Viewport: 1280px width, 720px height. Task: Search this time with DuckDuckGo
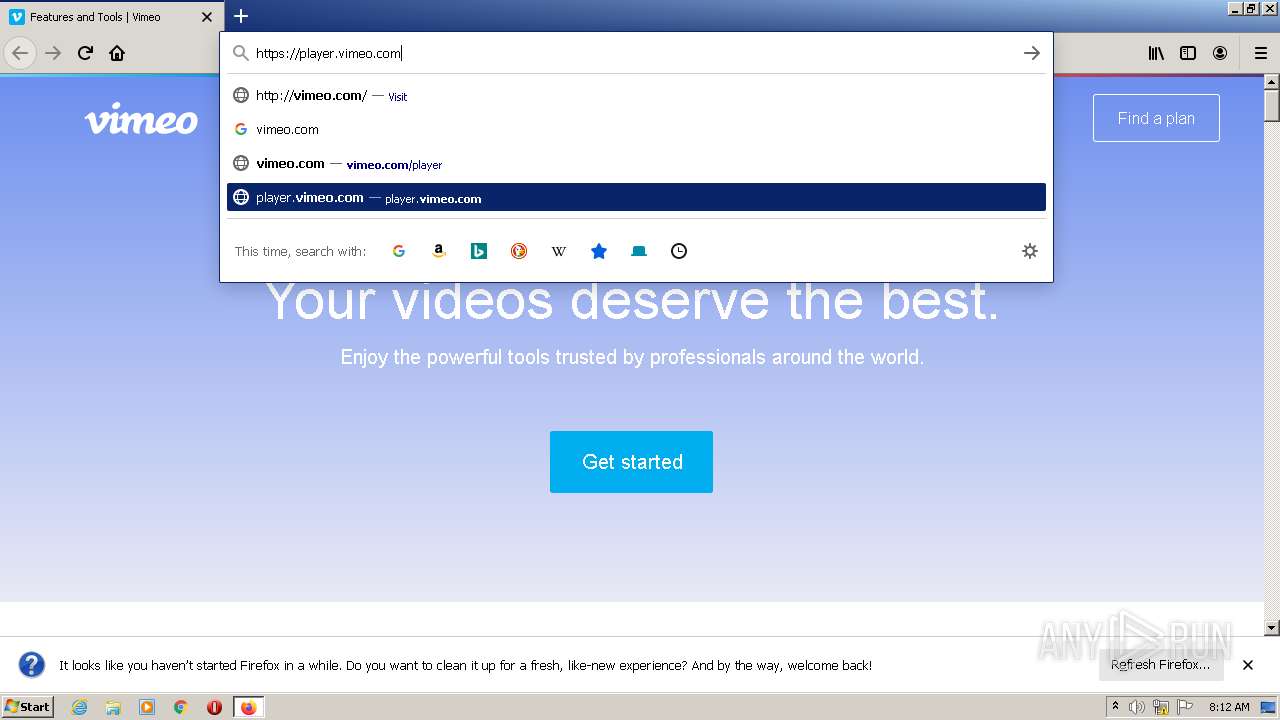point(519,251)
